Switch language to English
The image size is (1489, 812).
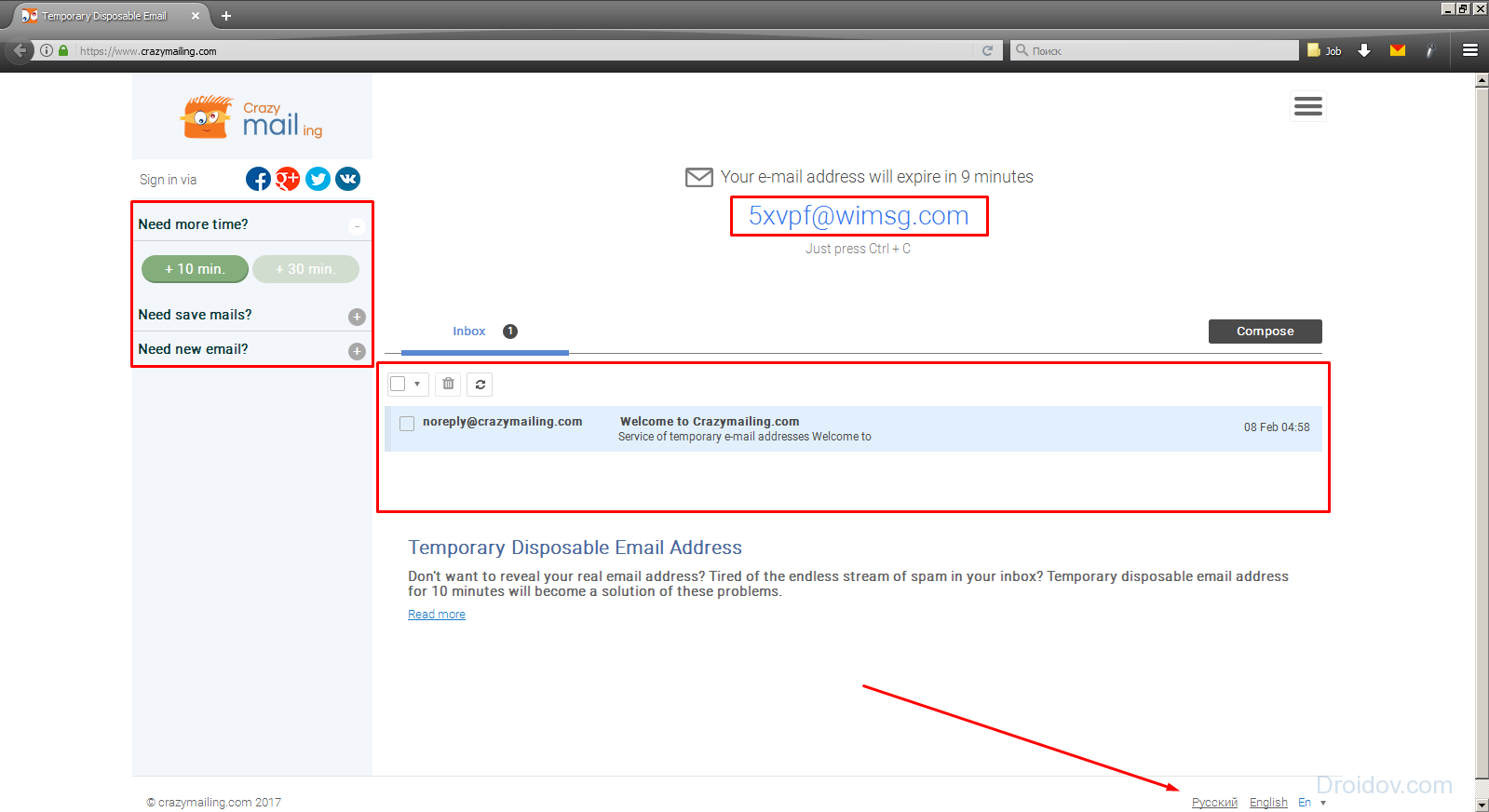click(1268, 803)
